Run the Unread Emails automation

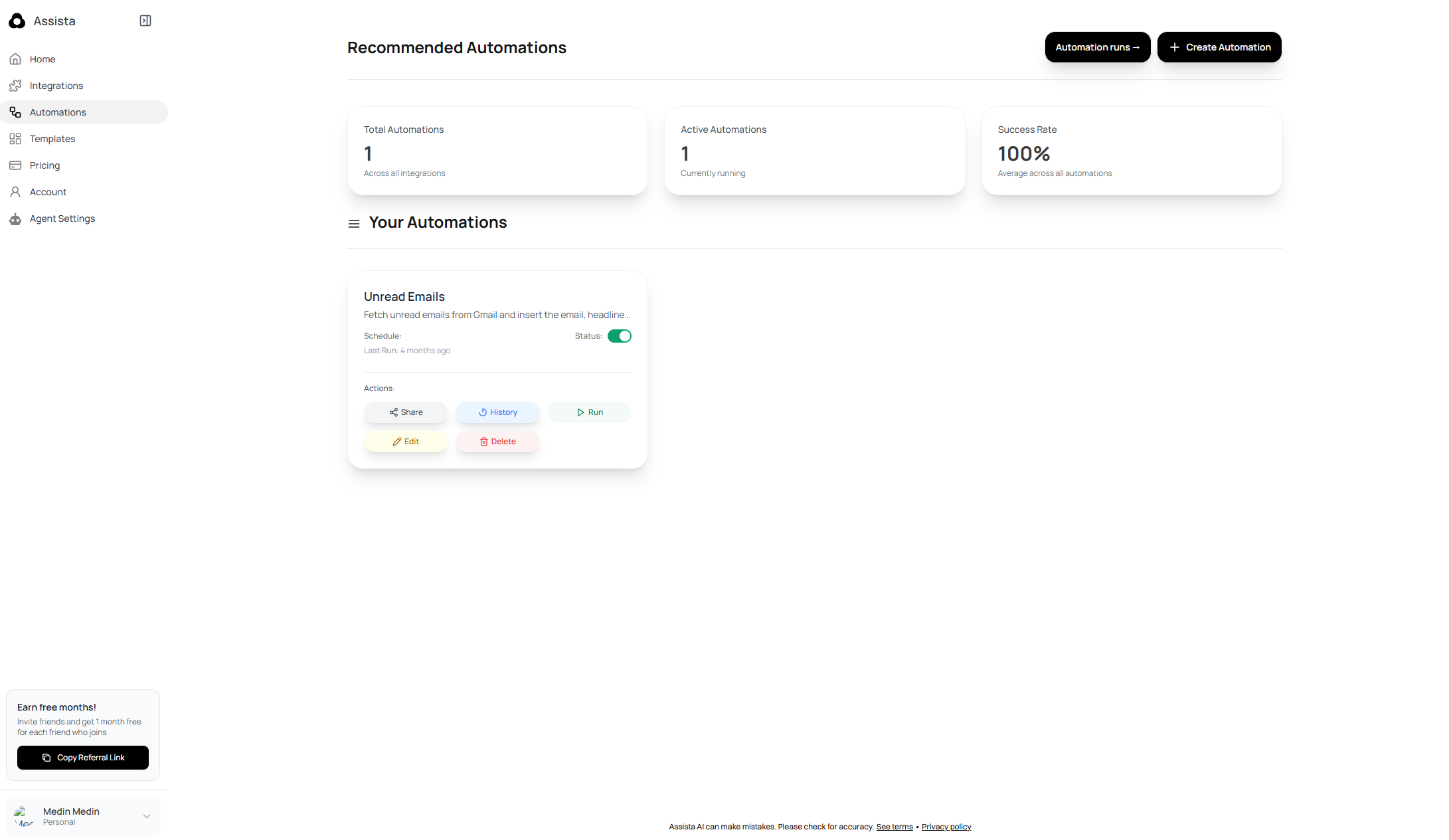[589, 412]
